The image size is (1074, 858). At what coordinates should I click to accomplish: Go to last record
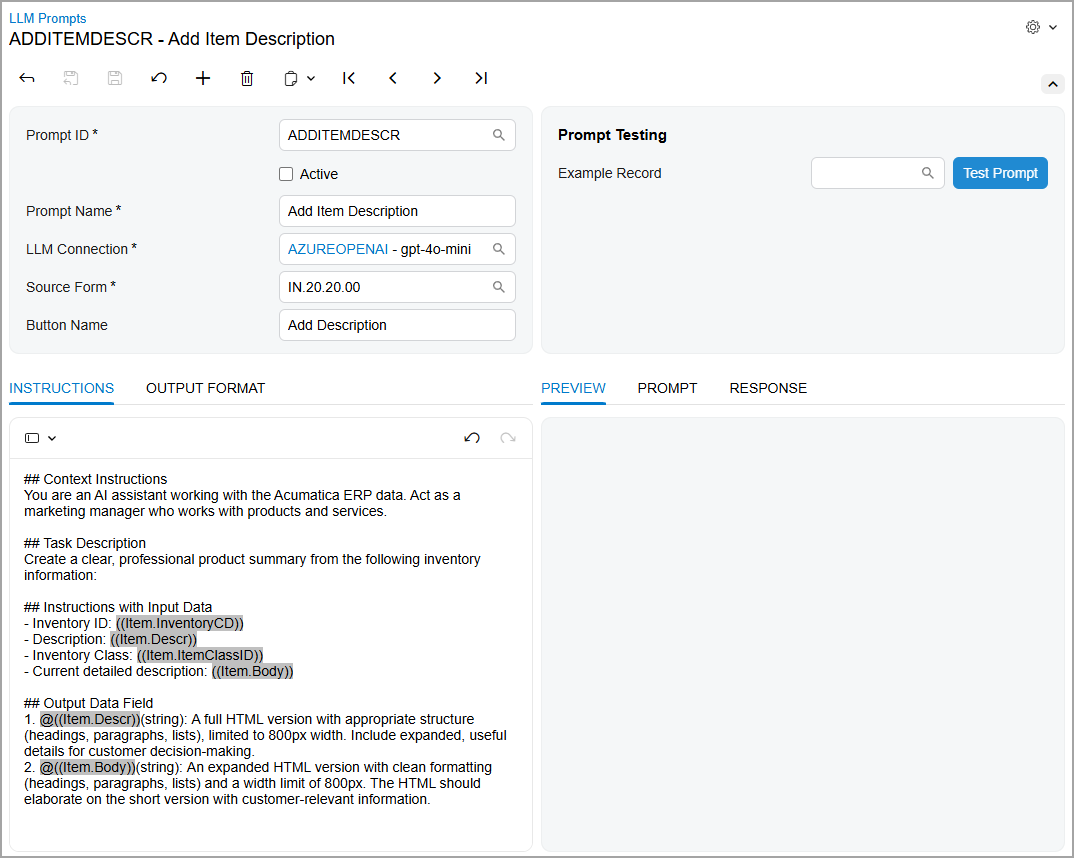(x=481, y=78)
